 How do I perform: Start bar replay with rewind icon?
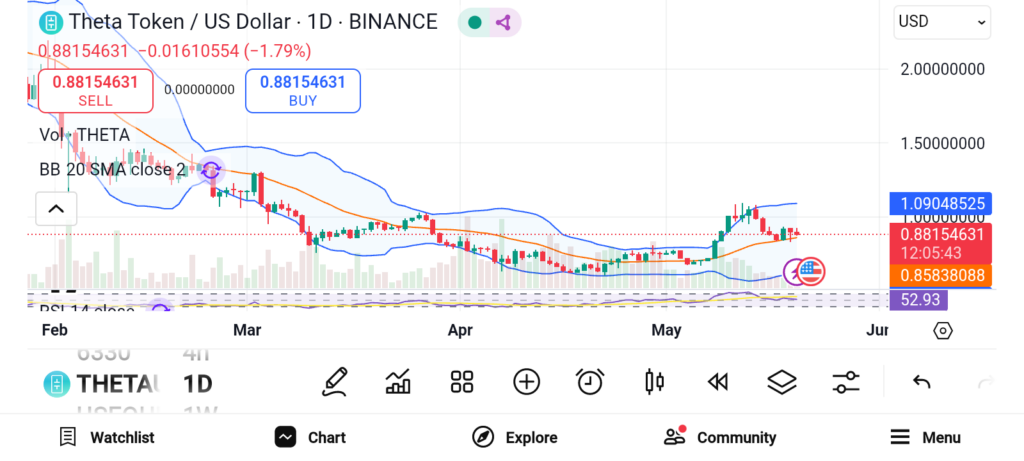717,381
